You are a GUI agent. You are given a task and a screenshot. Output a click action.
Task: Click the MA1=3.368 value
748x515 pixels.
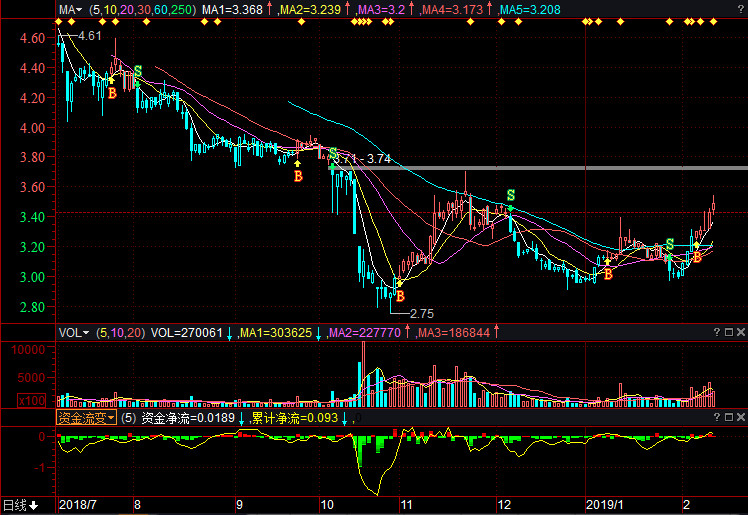click(x=232, y=10)
